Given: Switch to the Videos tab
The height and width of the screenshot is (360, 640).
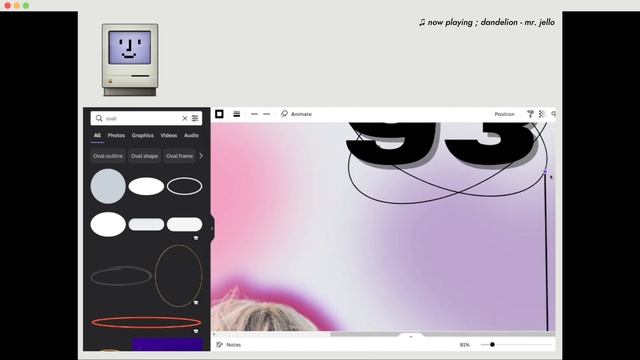Looking at the screenshot, I should [169, 136].
